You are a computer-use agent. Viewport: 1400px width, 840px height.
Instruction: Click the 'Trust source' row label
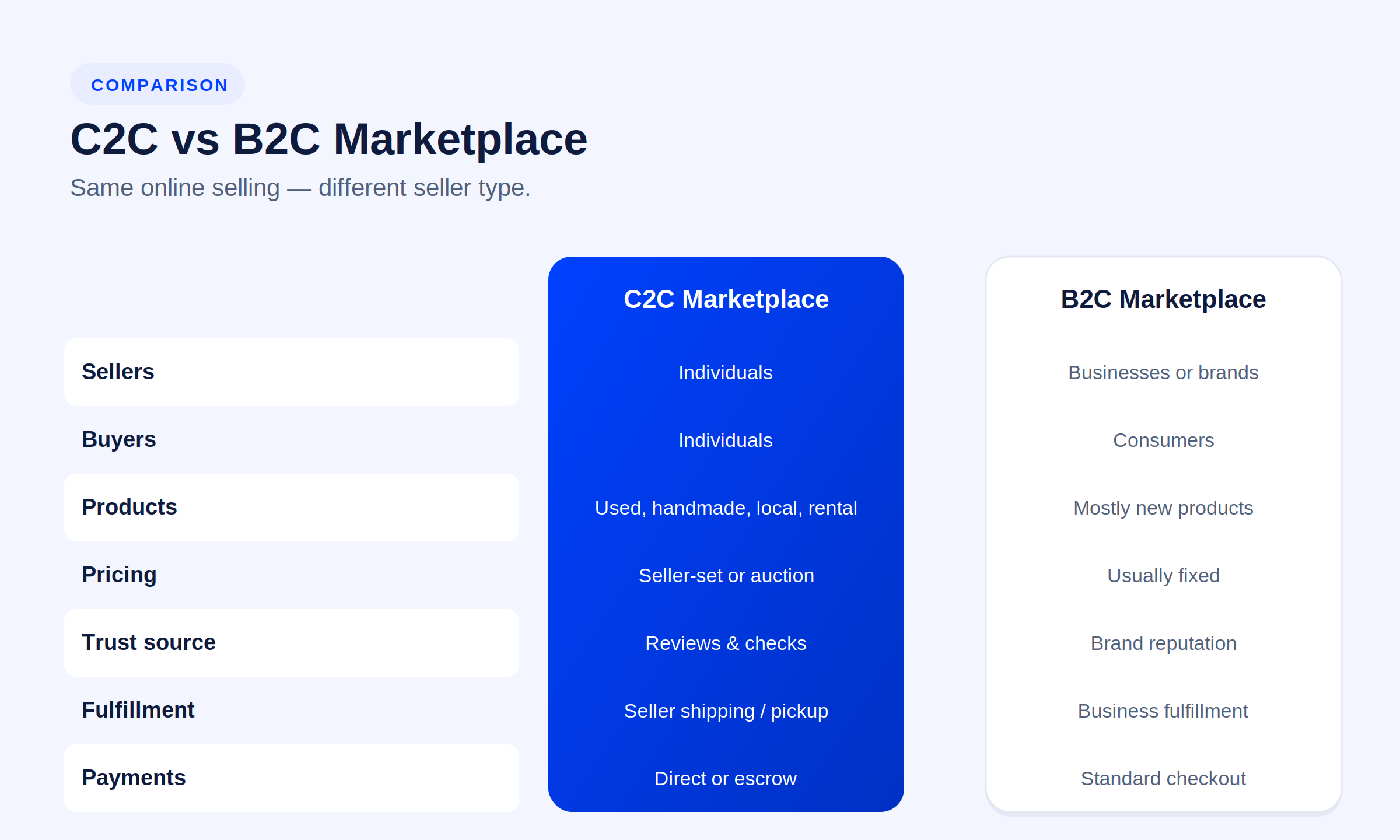[149, 643]
